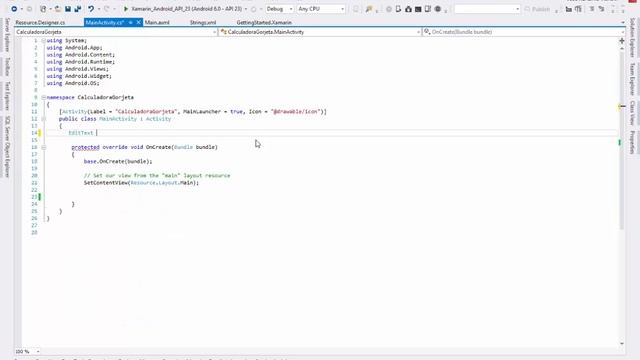Pin the MainActivity.cs tab

(131, 22)
